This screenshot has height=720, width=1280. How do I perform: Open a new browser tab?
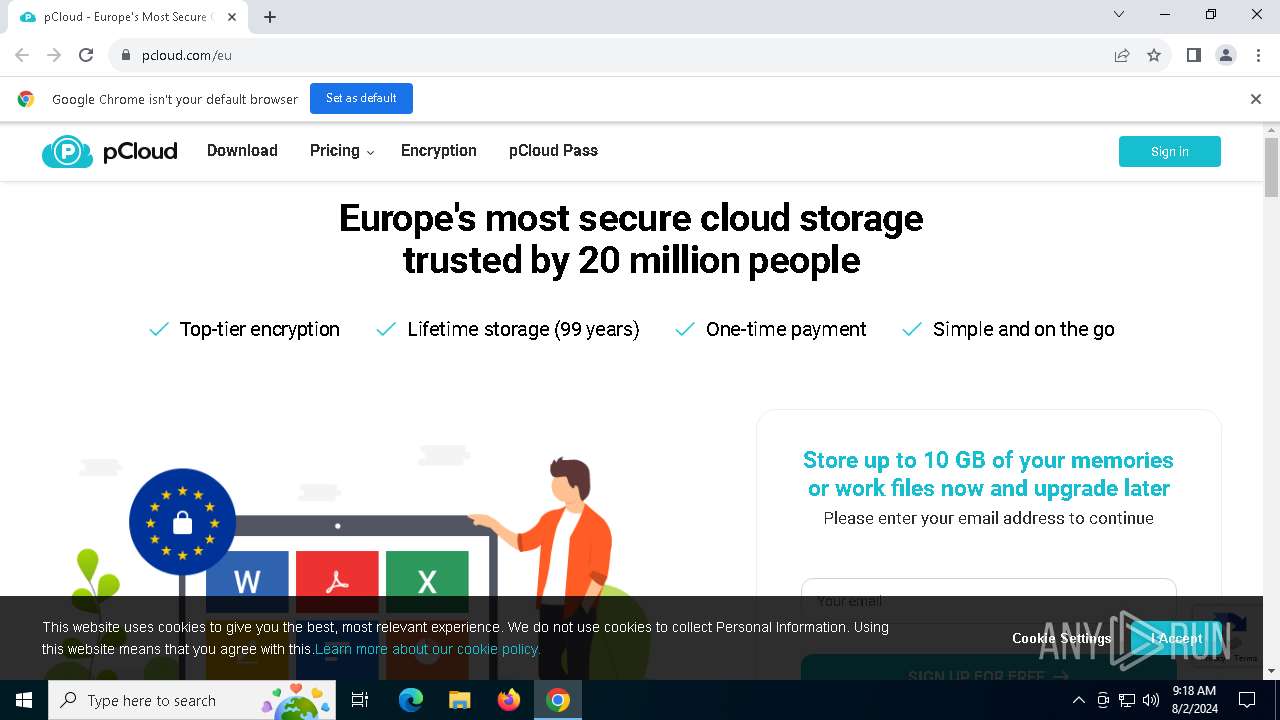pyautogui.click(x=270, y=17)
